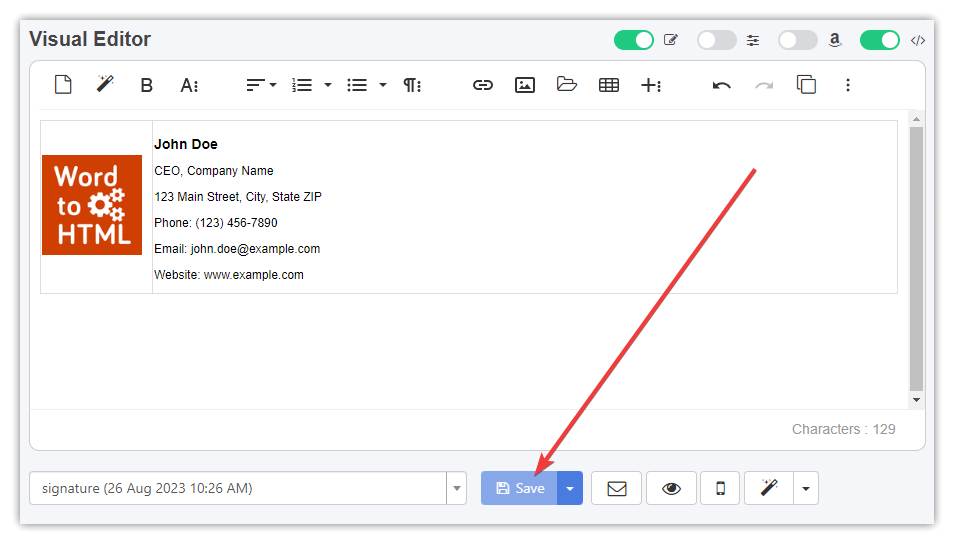
Task: Click the John Doe name text
Action: (x=186, y=144)
